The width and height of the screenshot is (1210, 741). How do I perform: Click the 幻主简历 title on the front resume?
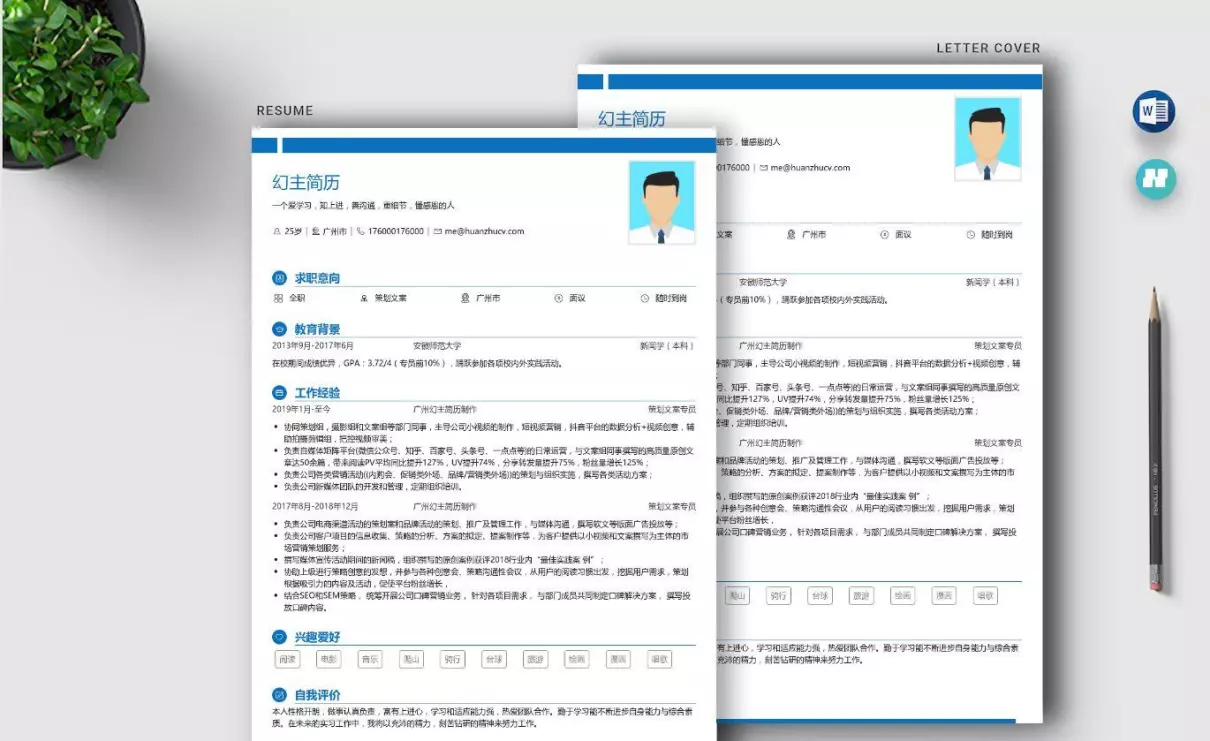306,182
